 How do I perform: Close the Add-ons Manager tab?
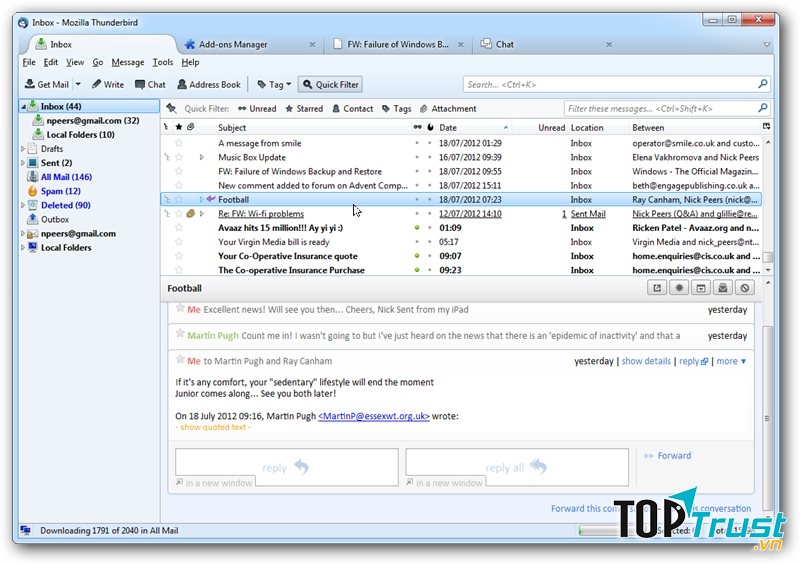[x=312, y=45]
